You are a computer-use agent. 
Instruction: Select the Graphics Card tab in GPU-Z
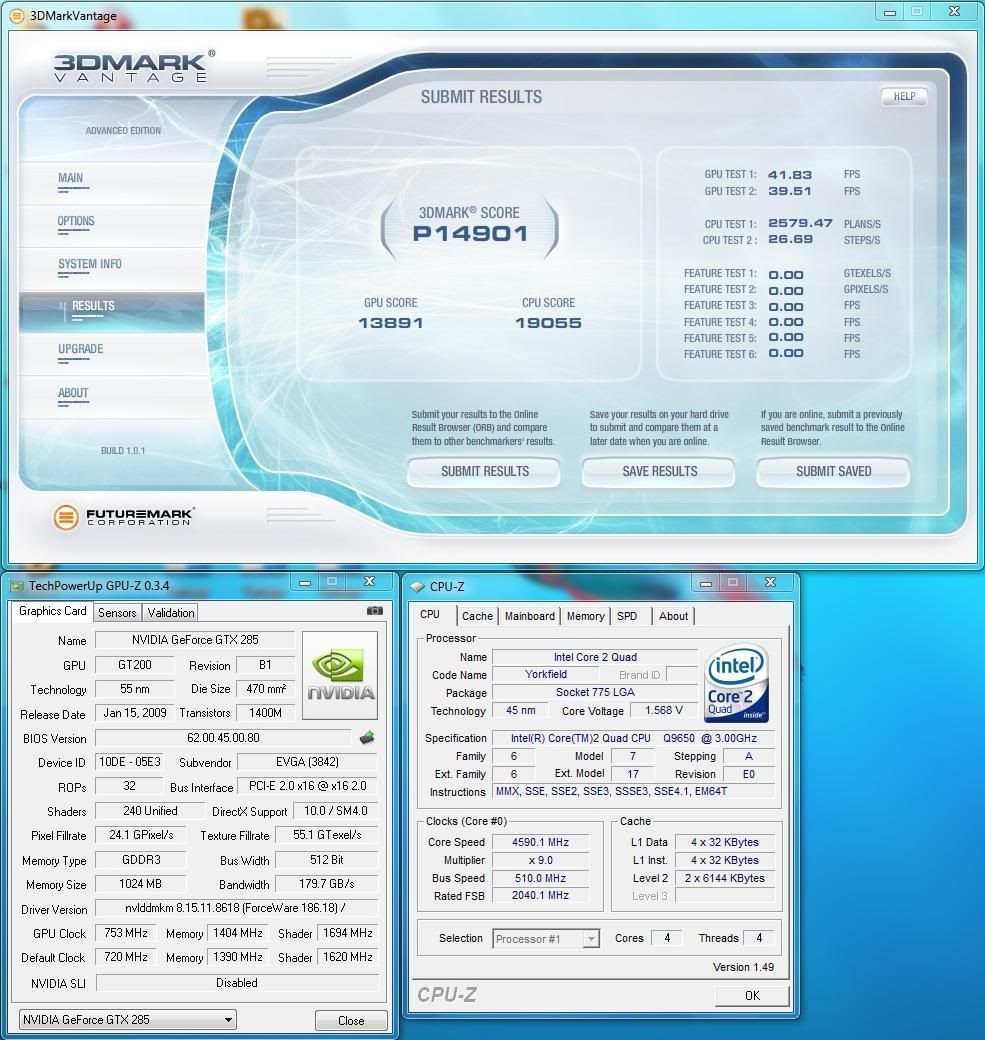point(52,611)
